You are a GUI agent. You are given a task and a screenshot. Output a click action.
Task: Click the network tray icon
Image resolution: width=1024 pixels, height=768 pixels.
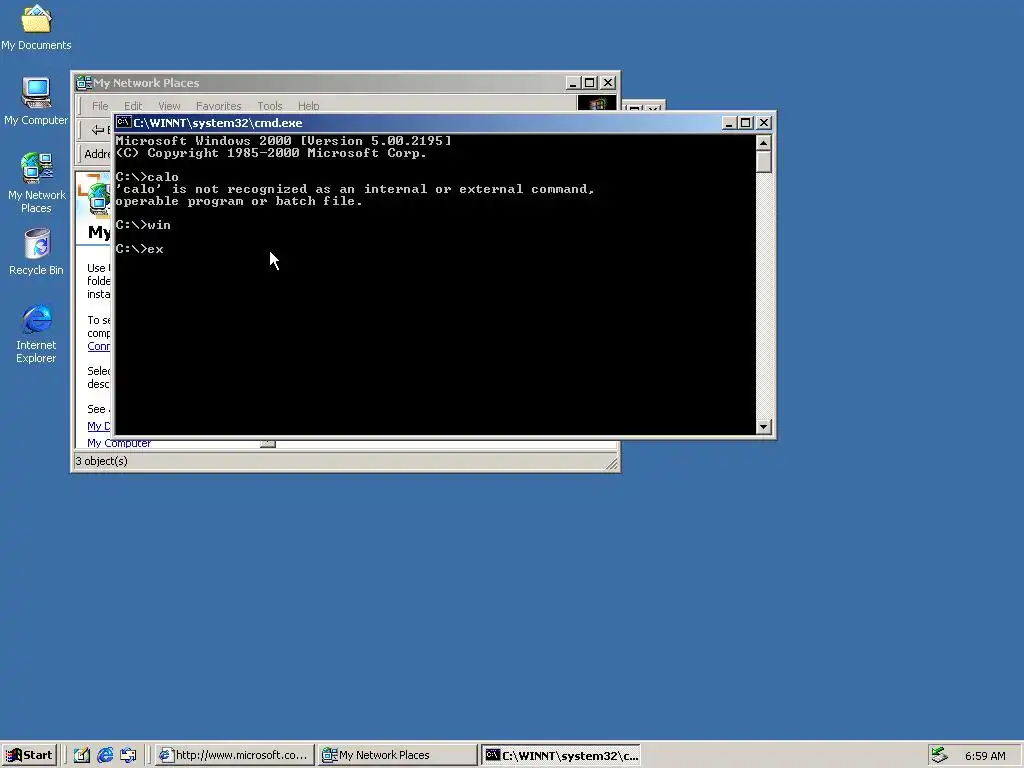coord(940,756)
